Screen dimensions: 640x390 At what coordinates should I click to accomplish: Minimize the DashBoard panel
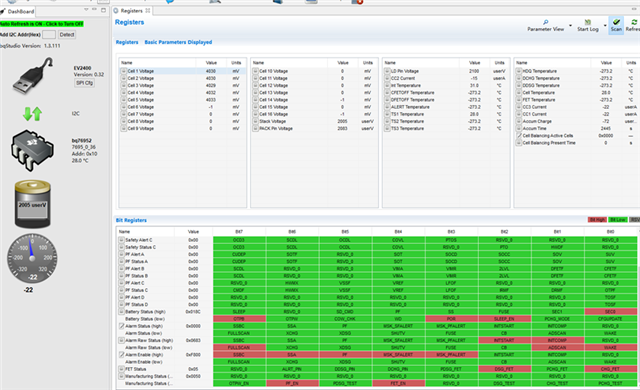coord(94,9)
